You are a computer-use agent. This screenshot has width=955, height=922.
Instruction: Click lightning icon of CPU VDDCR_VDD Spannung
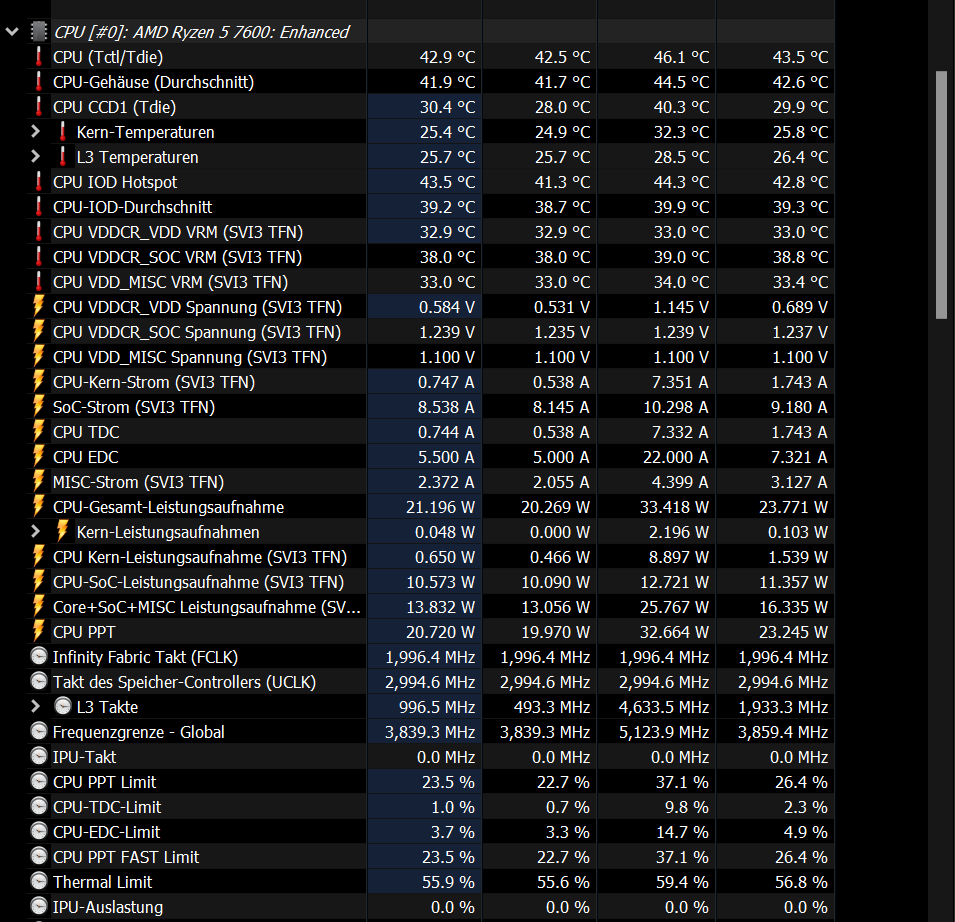pos(38,306)
